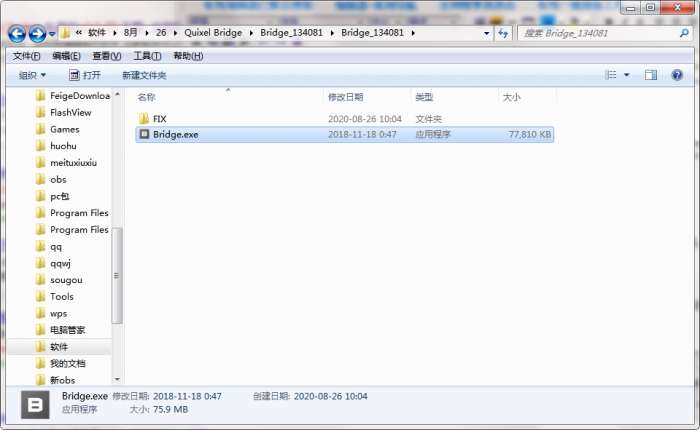Click the blue help icon

pos(677,75)
